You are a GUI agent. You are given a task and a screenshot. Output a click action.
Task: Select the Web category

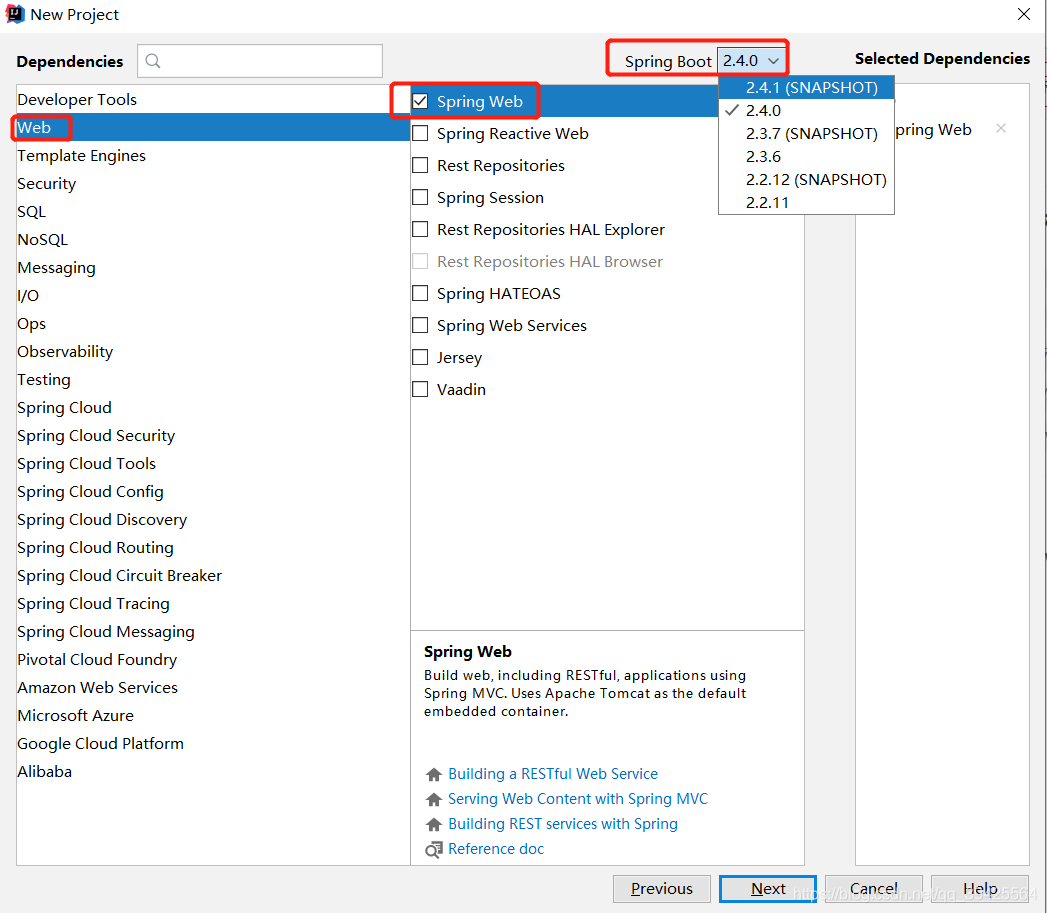[x=213, y=128]
